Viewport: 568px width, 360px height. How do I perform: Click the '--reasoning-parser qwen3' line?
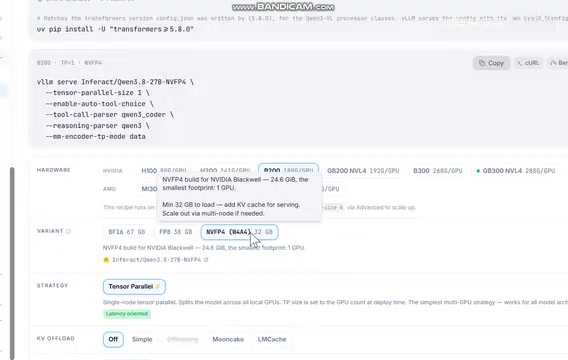coord(97,126)
